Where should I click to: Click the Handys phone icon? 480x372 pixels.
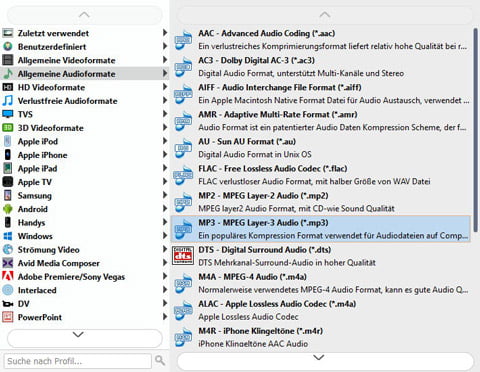pyautogui.click(x=8, y=222)
